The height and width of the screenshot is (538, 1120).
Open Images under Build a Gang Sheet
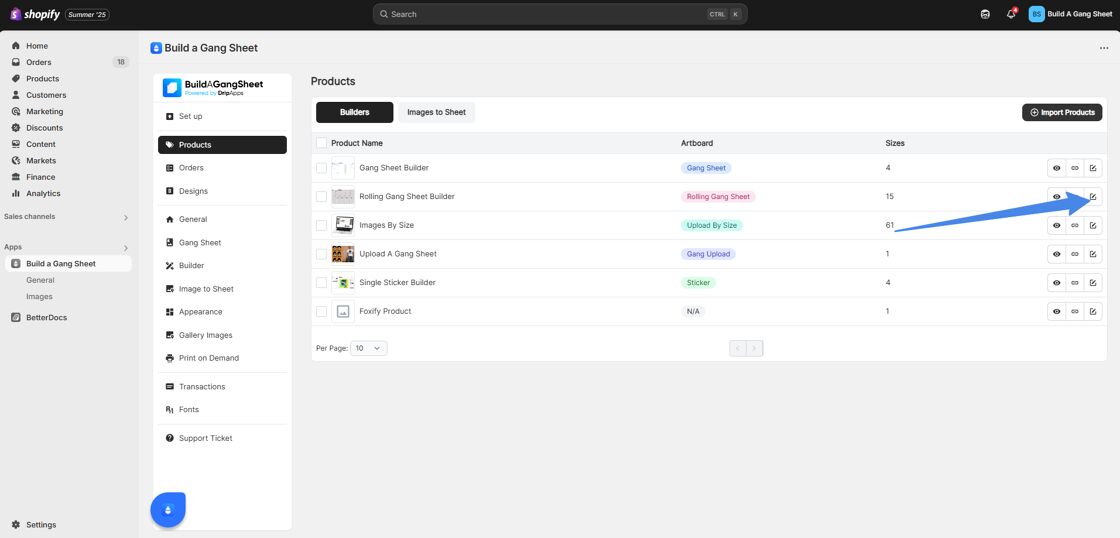point(39,297)
